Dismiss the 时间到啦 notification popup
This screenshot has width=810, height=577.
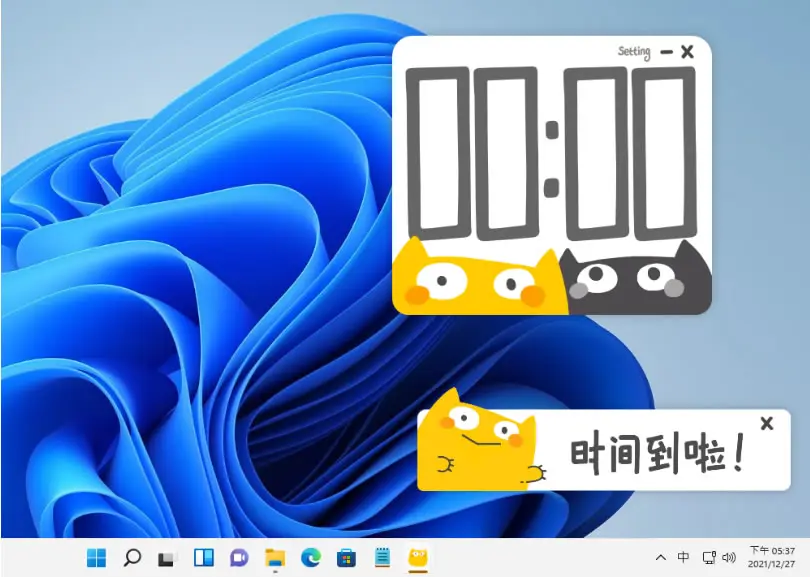767,424
